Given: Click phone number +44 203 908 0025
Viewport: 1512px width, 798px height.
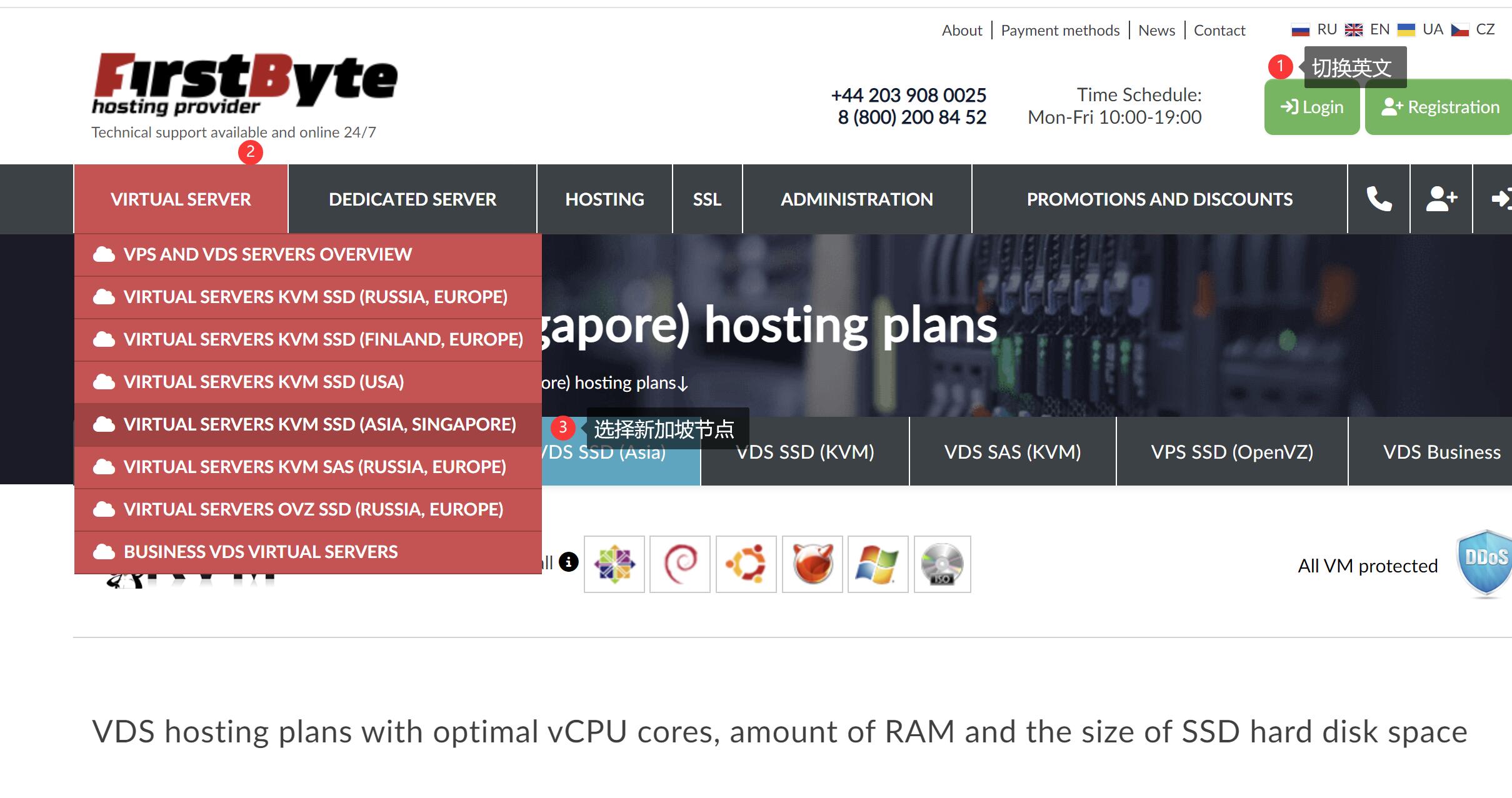Looking at the screenshot, I should tap(908, 95).
